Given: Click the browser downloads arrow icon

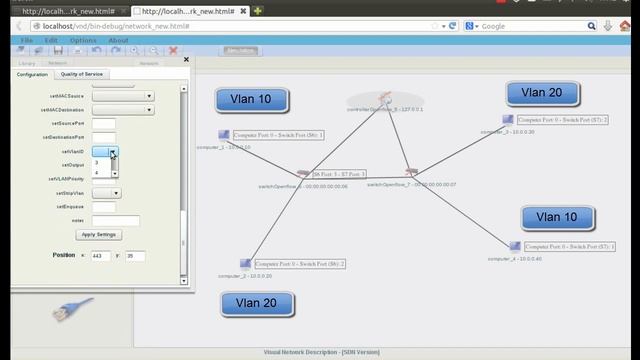Looking at the screenshot, I should [608, 26].
